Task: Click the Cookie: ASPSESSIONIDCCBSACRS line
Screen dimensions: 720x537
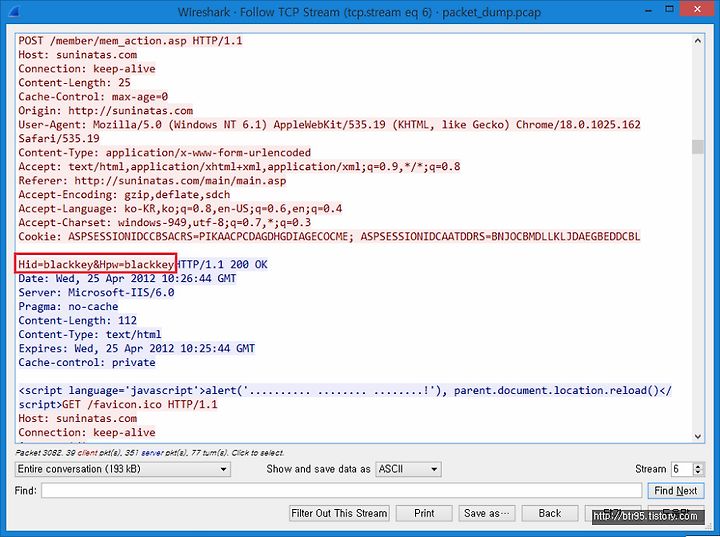Action: coord(329,237)
